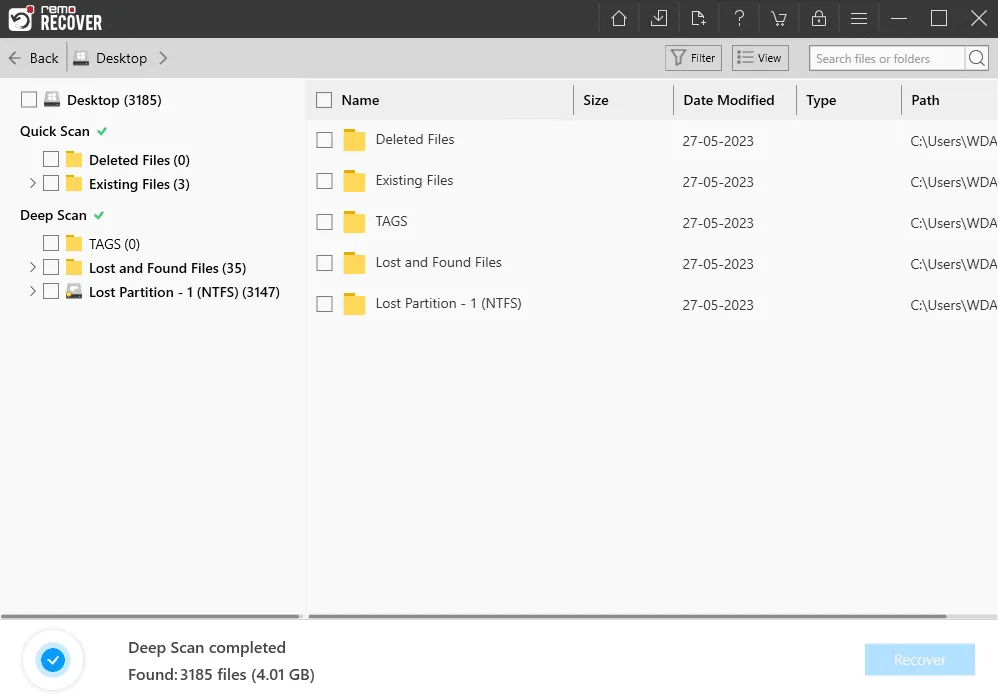Image resolution: width=998 pixels, height=697 pixels.
Task: Toggle the select-all checkbox beside Name header
Action: [324, 100]
